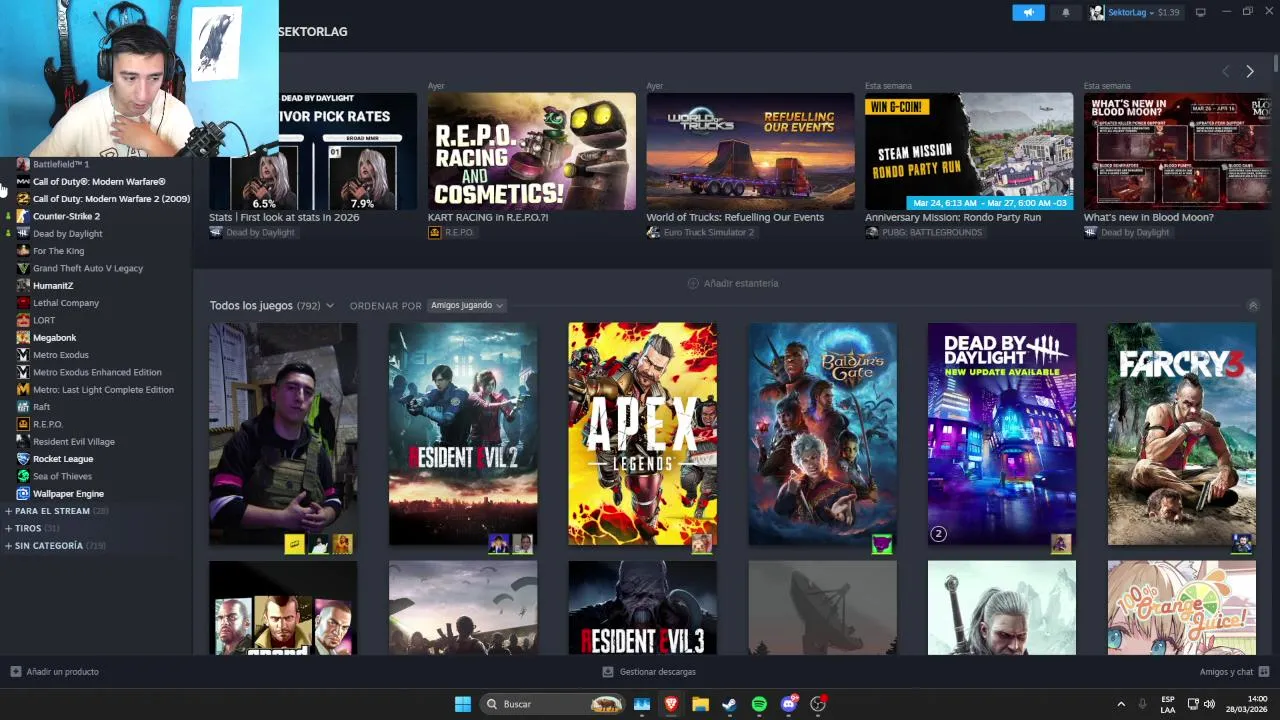This screenshot has height=720, width=1280.
Task: Open the Resident Evil 2 game cover
Action: coord(463,434)
